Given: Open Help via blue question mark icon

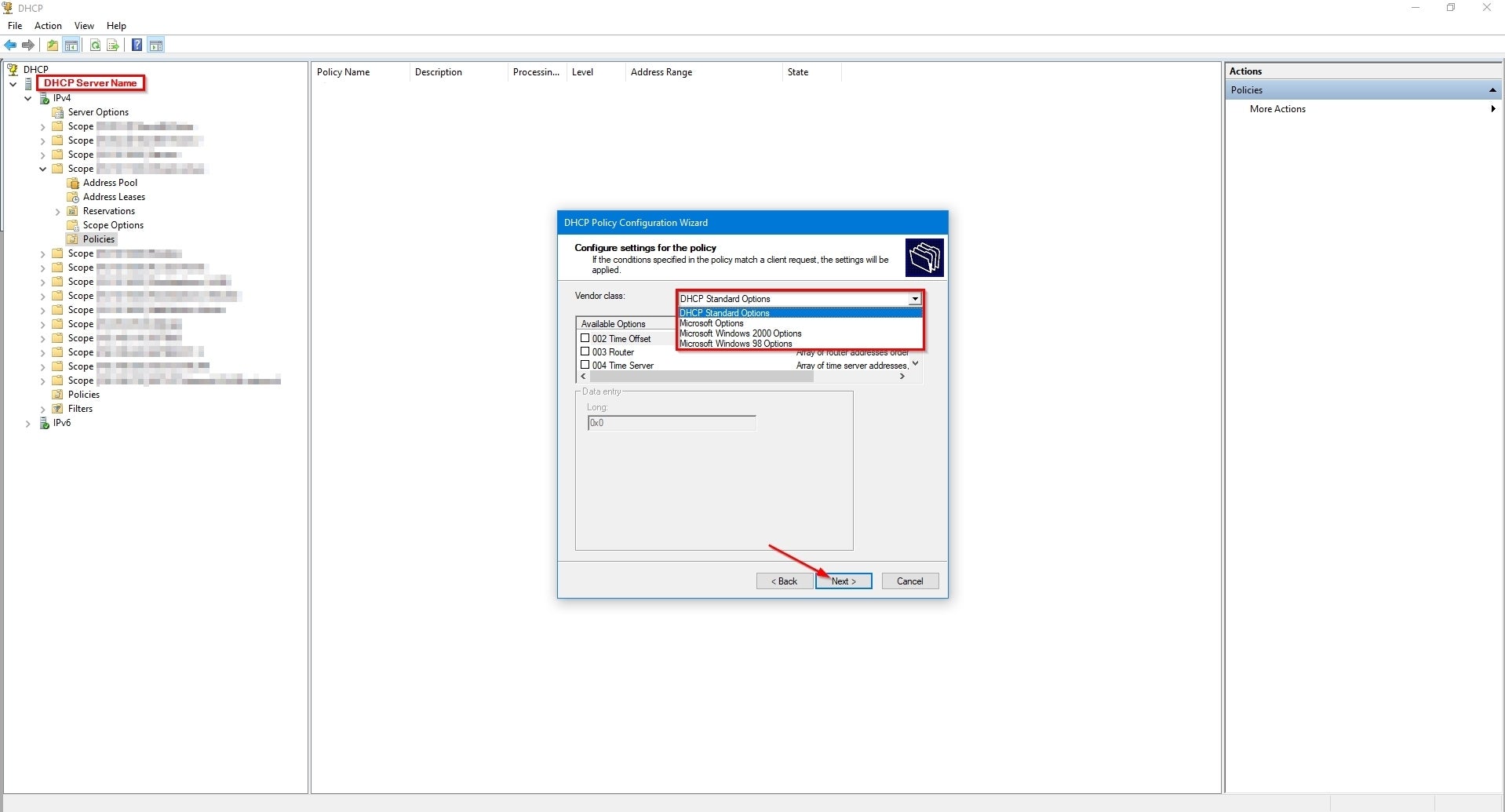Looking at the screenshot, I should click(137, 46).
